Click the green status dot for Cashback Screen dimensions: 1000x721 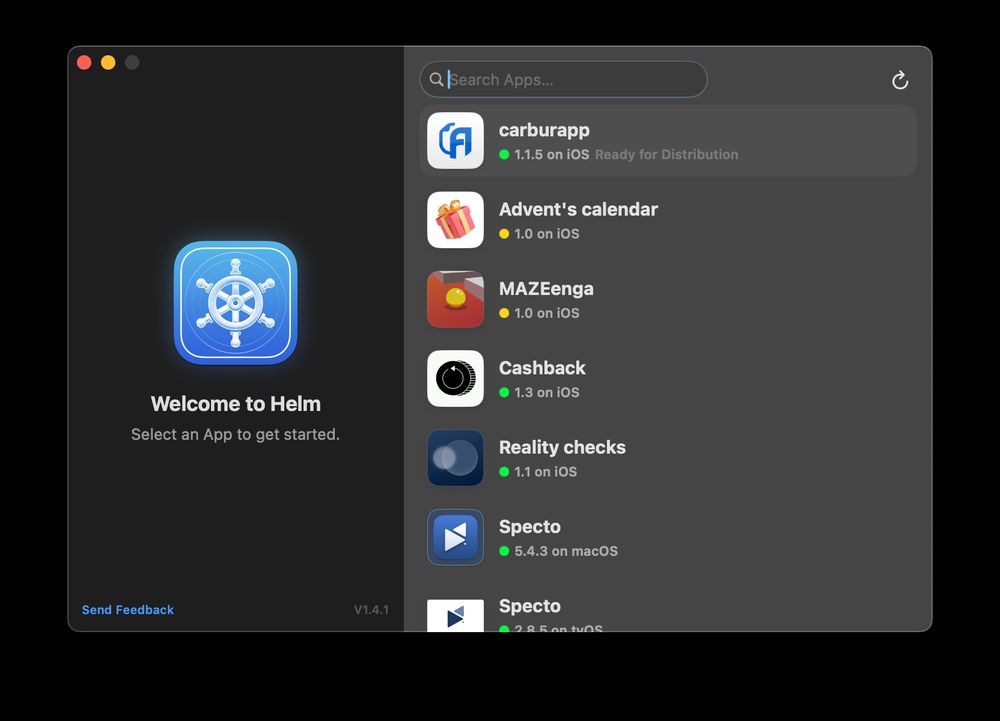pyautogui.click(x=504, y=393)
